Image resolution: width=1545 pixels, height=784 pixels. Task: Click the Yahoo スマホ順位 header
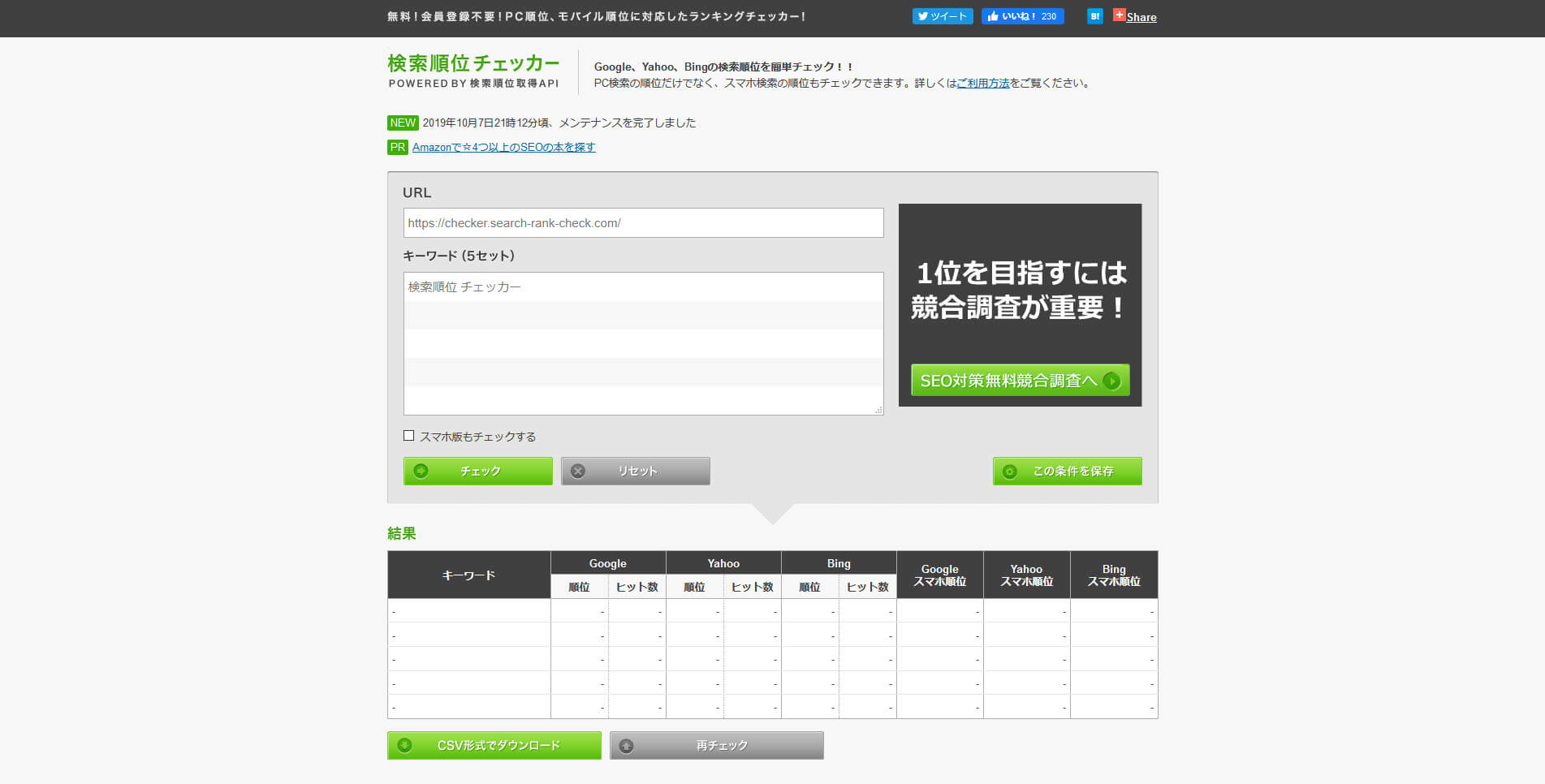pyautogui.click(x=1027, y=575)
